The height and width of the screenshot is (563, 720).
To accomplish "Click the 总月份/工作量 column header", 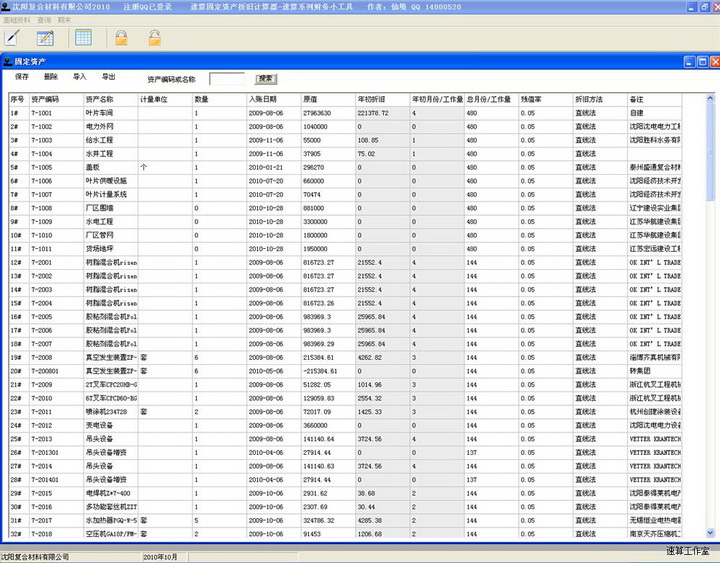I will [x=491, y=99].
